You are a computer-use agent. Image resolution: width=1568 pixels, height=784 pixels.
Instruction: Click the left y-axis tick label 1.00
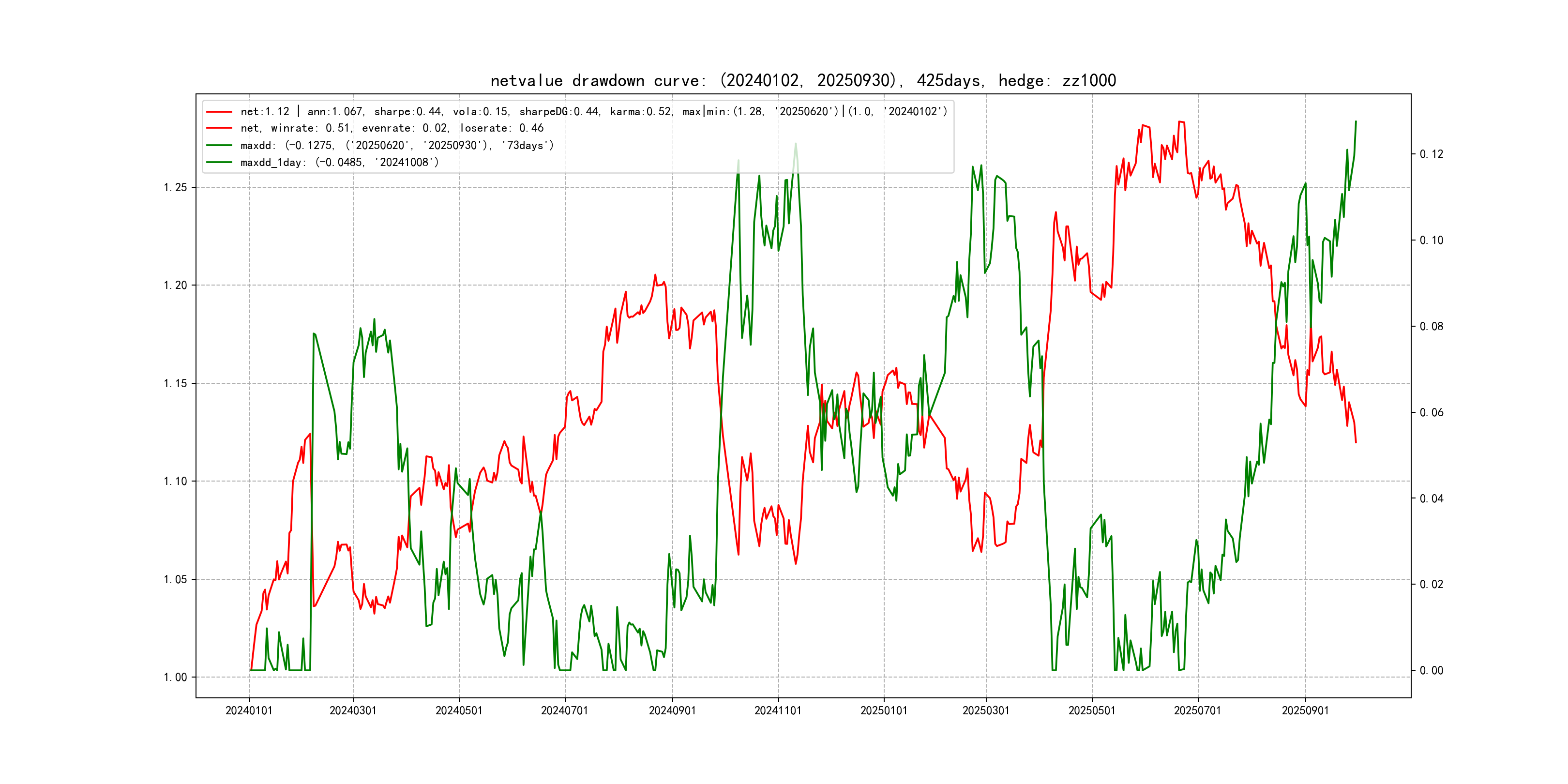(x=175, y=677)
